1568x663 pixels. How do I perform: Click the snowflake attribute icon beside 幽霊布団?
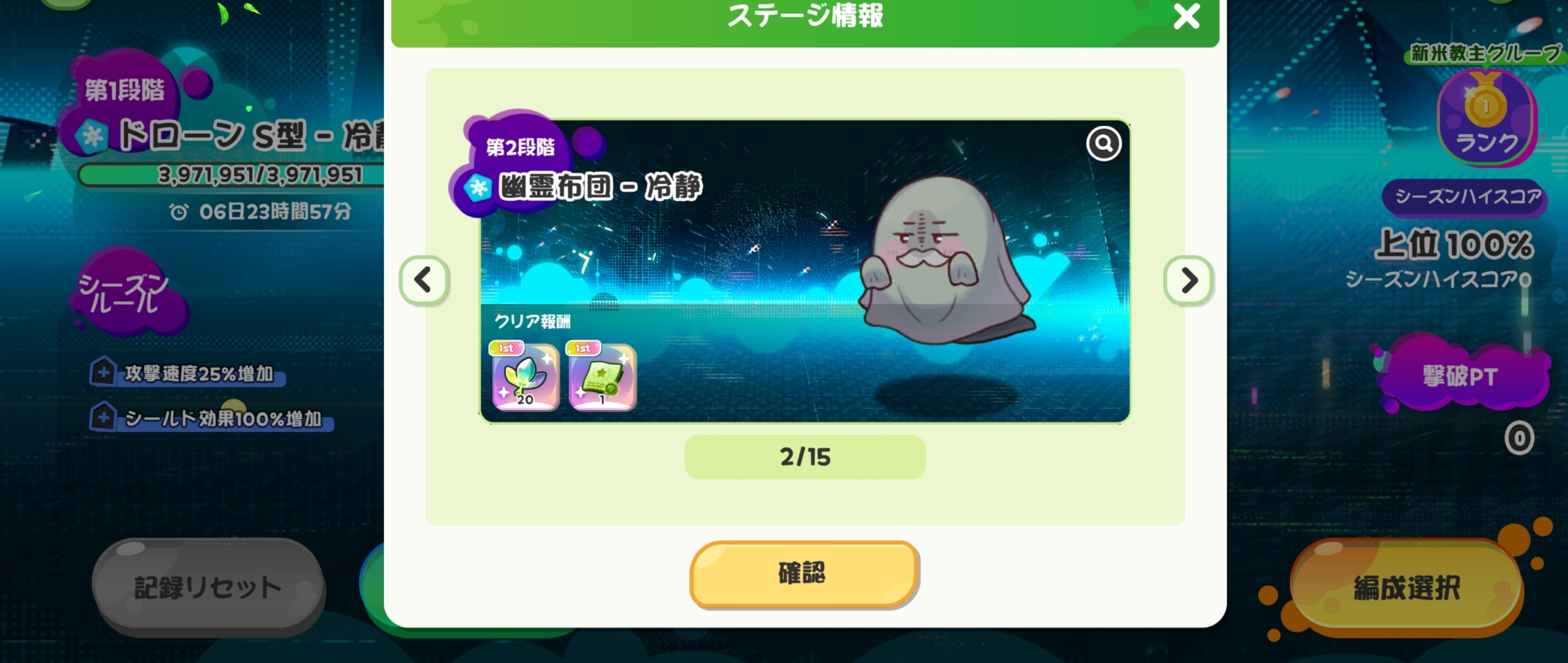478,187
